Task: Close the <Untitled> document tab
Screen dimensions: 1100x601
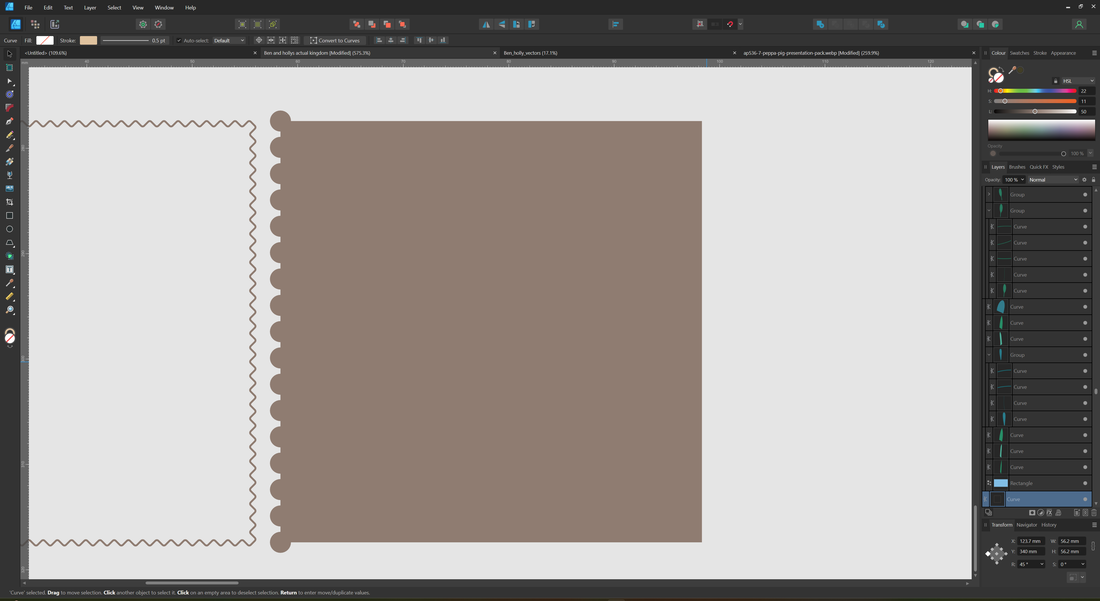Action: click(255, 53)
